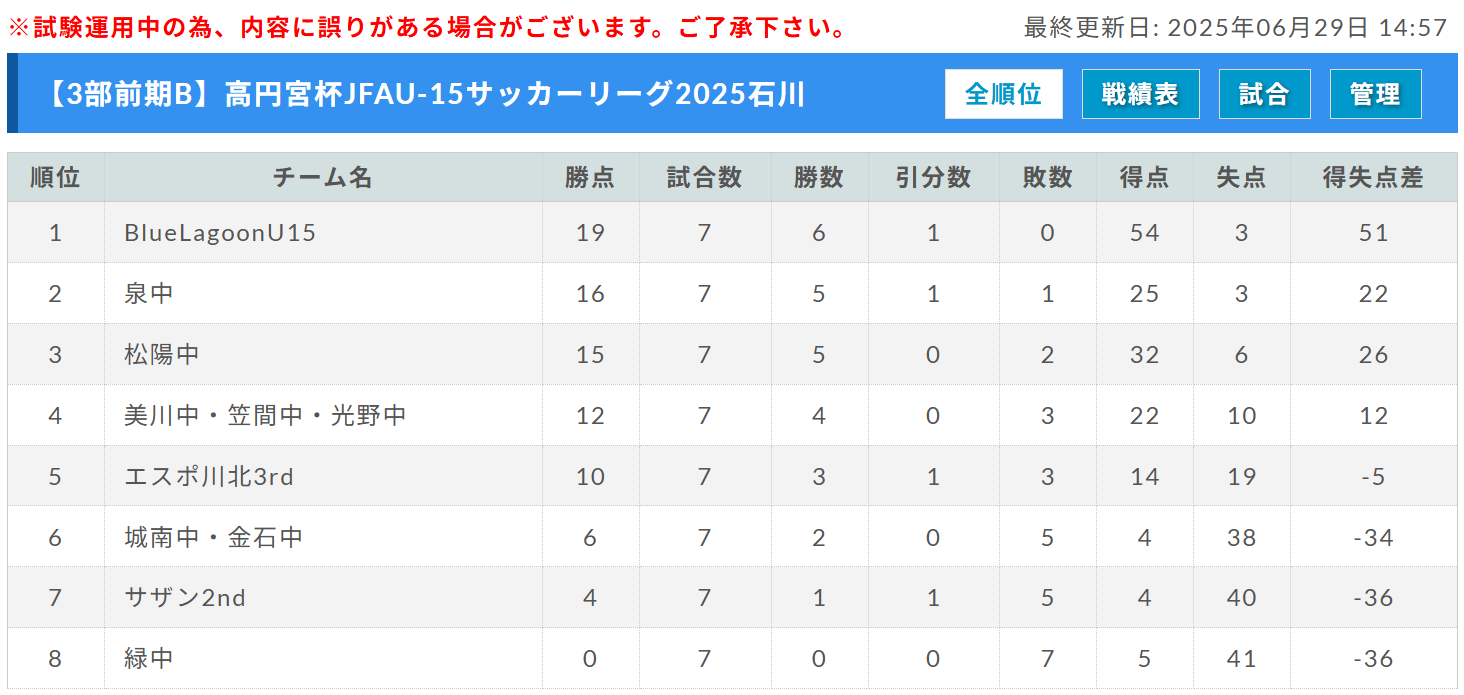
Task: Click the 試合数 column header
Action: [x=704, y=178]
